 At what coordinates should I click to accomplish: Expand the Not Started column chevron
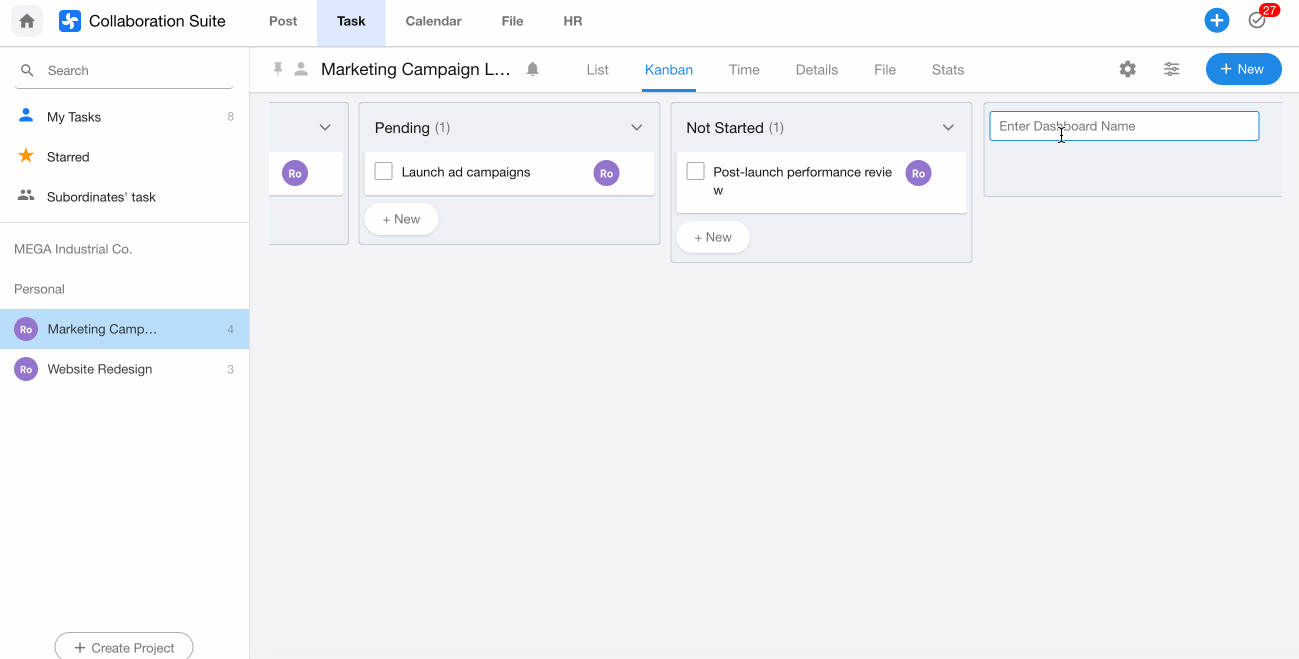949,128
